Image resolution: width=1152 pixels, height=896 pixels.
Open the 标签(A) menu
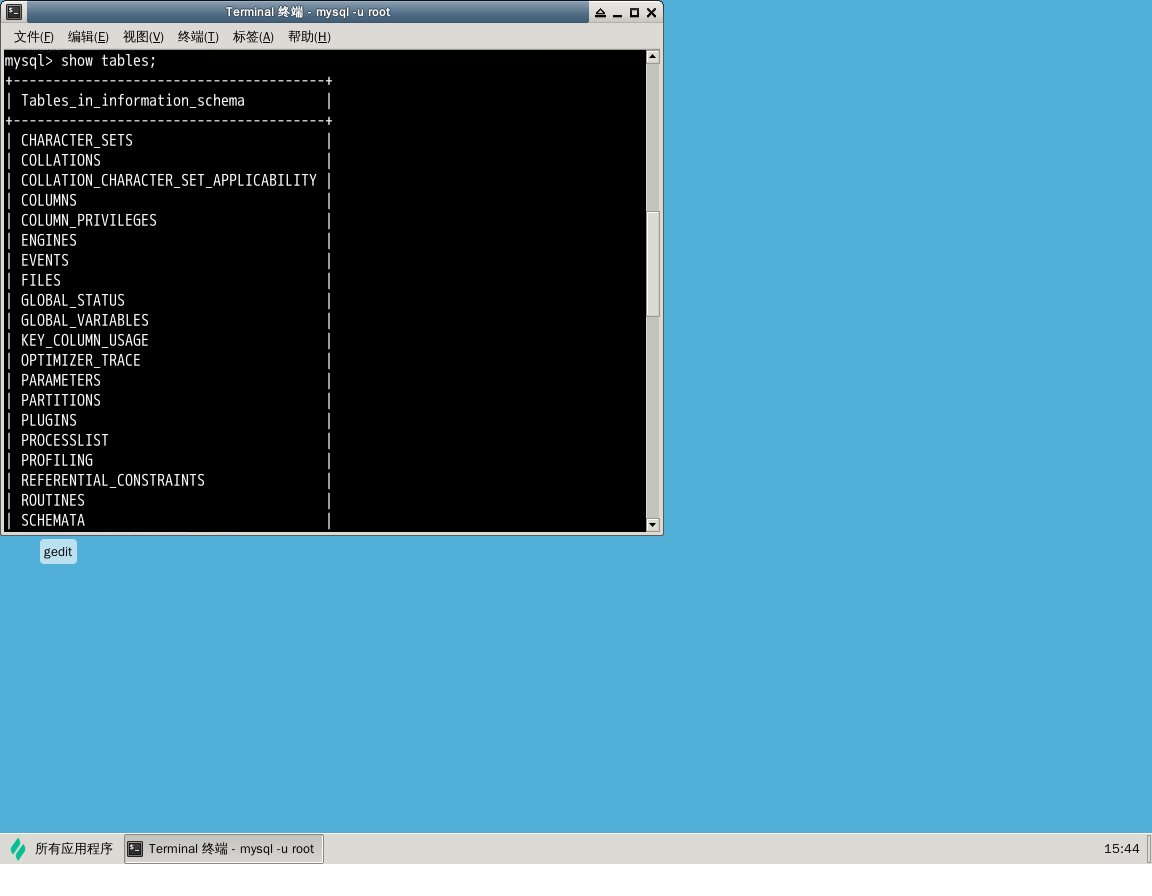click(252, 37)
